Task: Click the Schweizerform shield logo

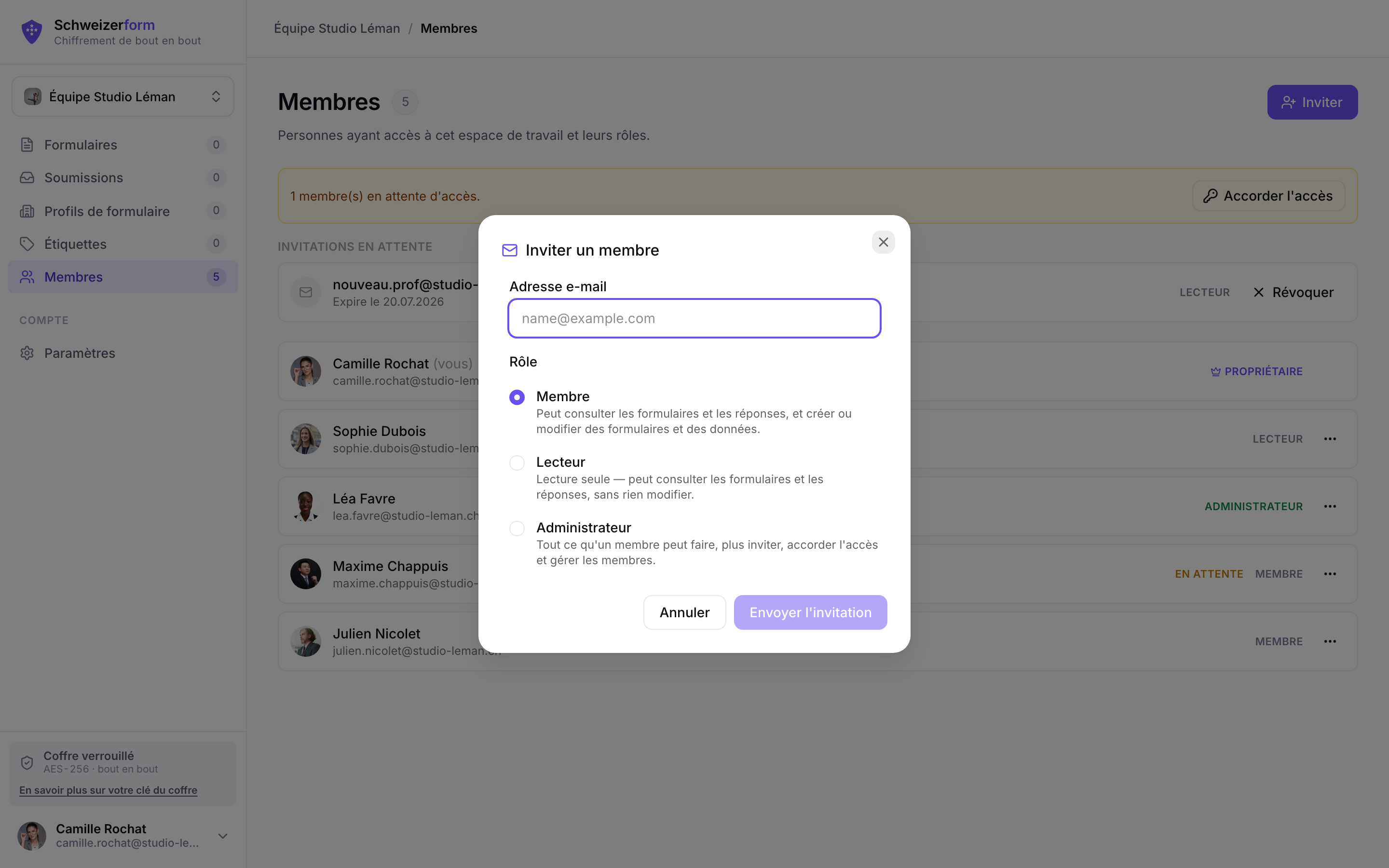Action: [31, 31]
